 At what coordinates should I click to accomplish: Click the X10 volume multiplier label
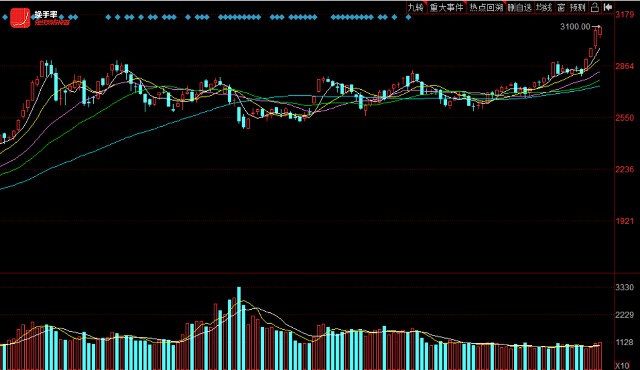(x=623, y=365)
